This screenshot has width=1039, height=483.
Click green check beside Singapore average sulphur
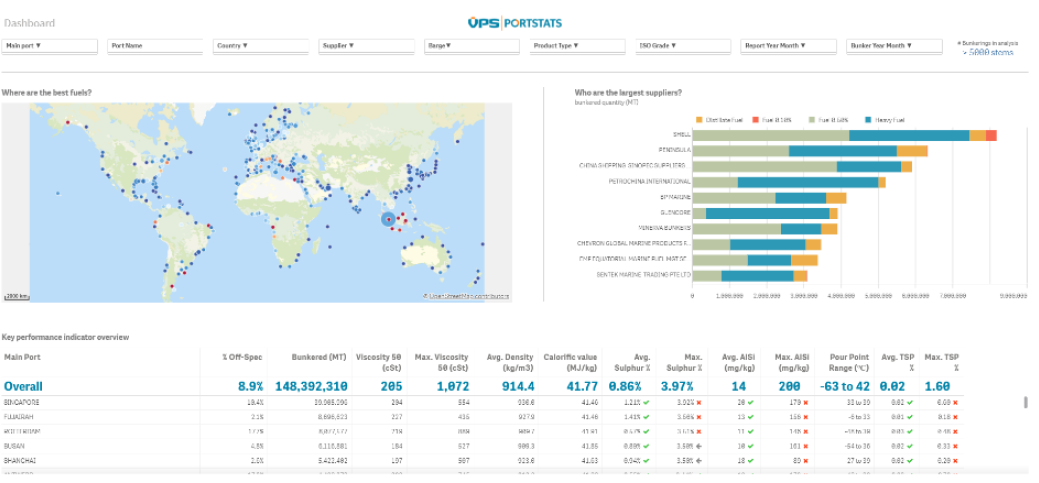[648, 401]
